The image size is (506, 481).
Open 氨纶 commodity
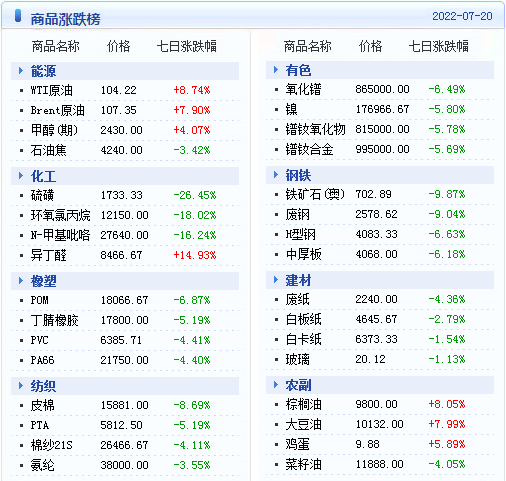click(x=42, y=465)
